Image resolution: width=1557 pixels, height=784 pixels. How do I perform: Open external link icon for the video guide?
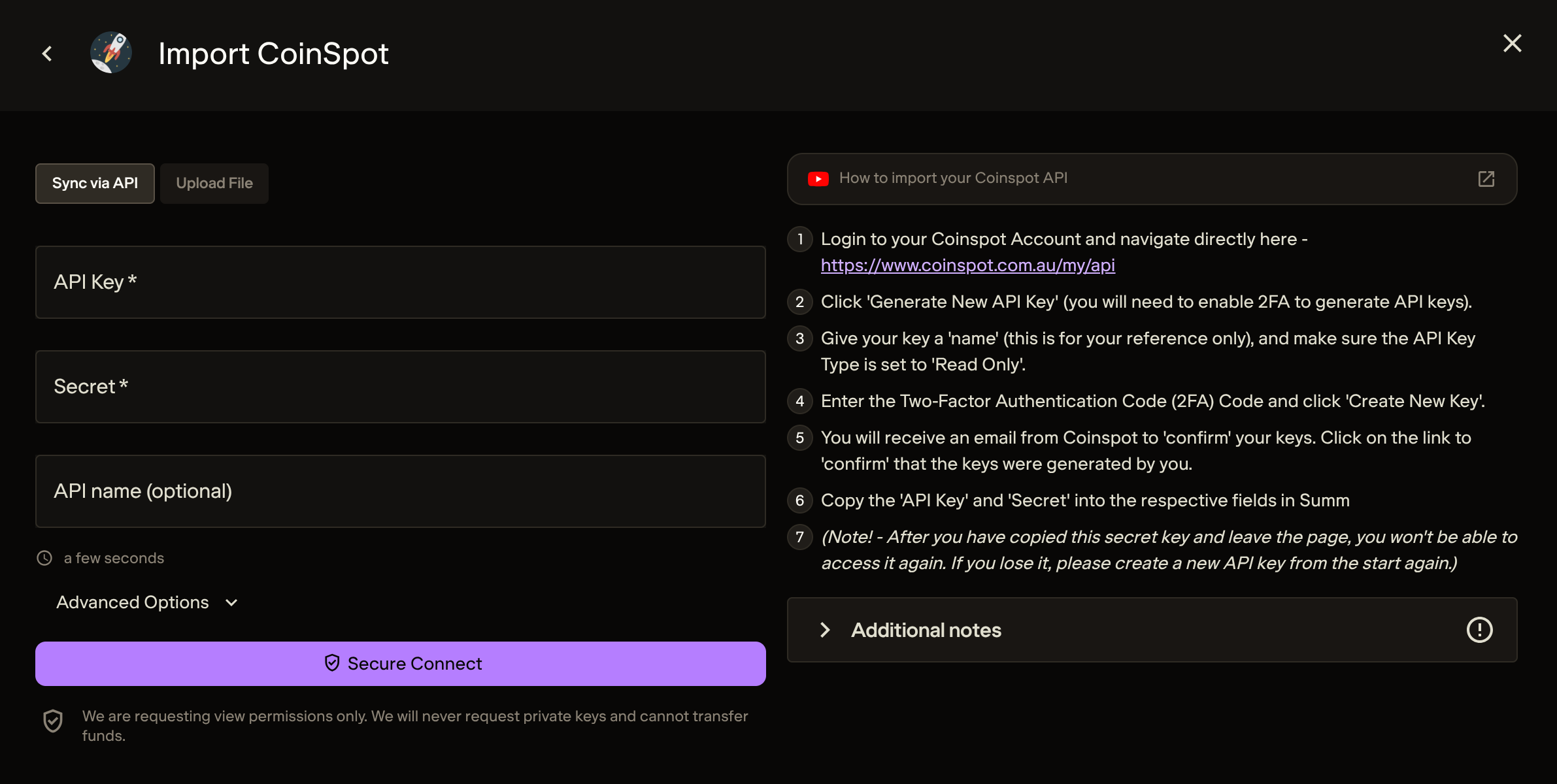click(x=1486, y=178)
